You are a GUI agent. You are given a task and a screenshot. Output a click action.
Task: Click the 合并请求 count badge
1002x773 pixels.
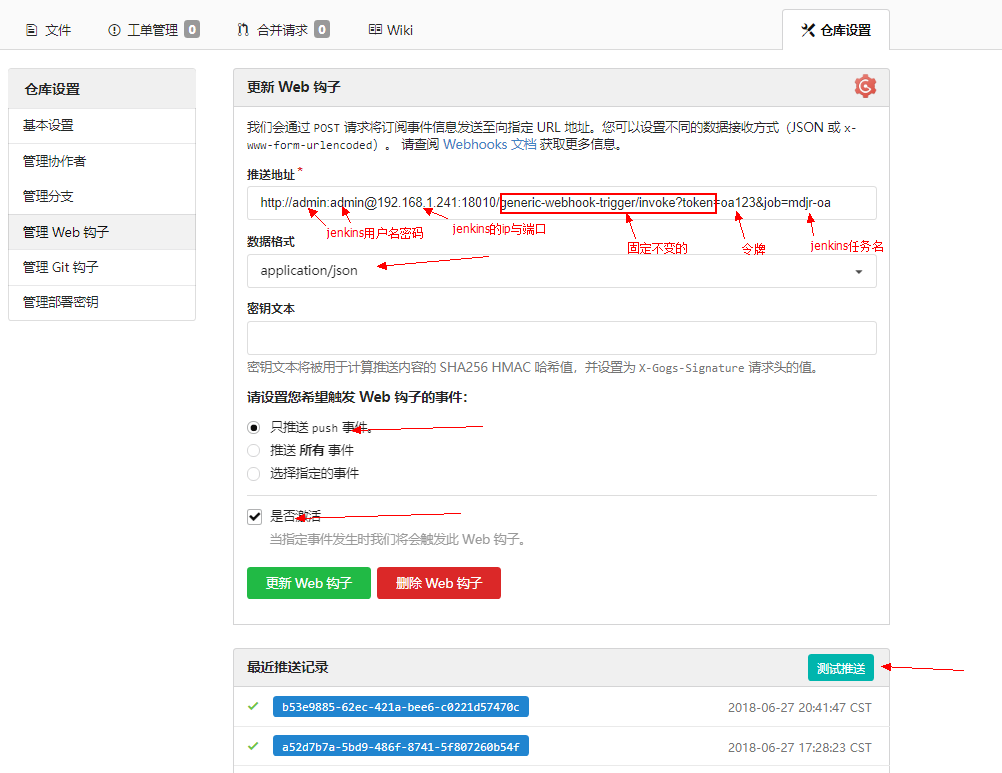(322, 29)
